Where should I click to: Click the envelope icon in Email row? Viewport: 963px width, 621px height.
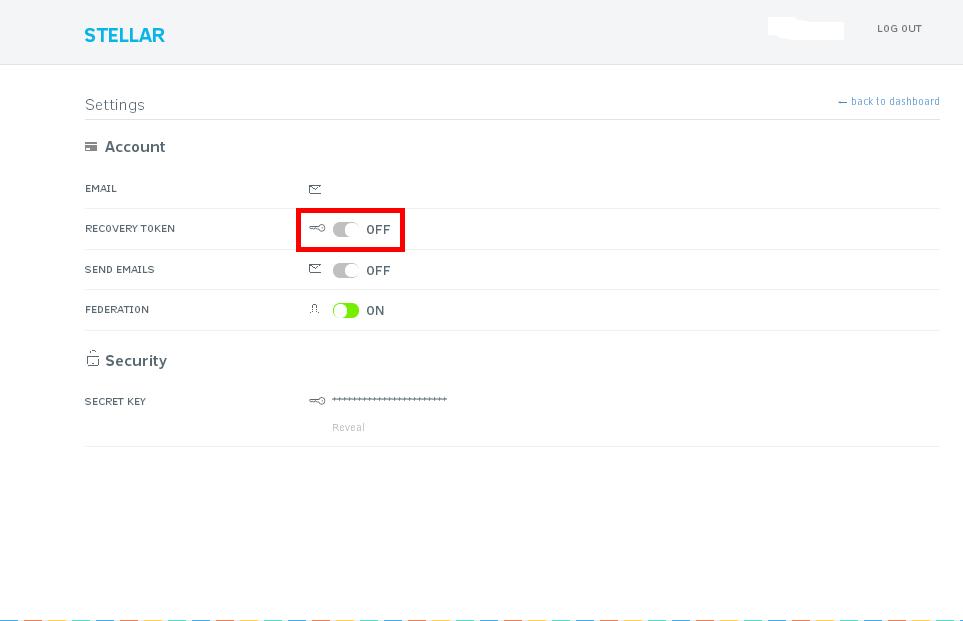coord(315,189)
